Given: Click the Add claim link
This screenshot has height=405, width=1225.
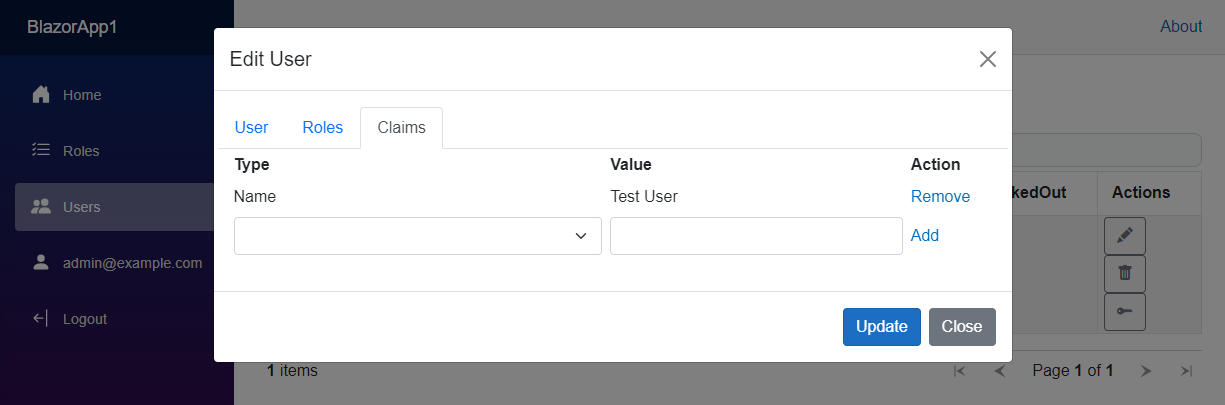Looking at the screenshot, I should click(x=925, y=236).
